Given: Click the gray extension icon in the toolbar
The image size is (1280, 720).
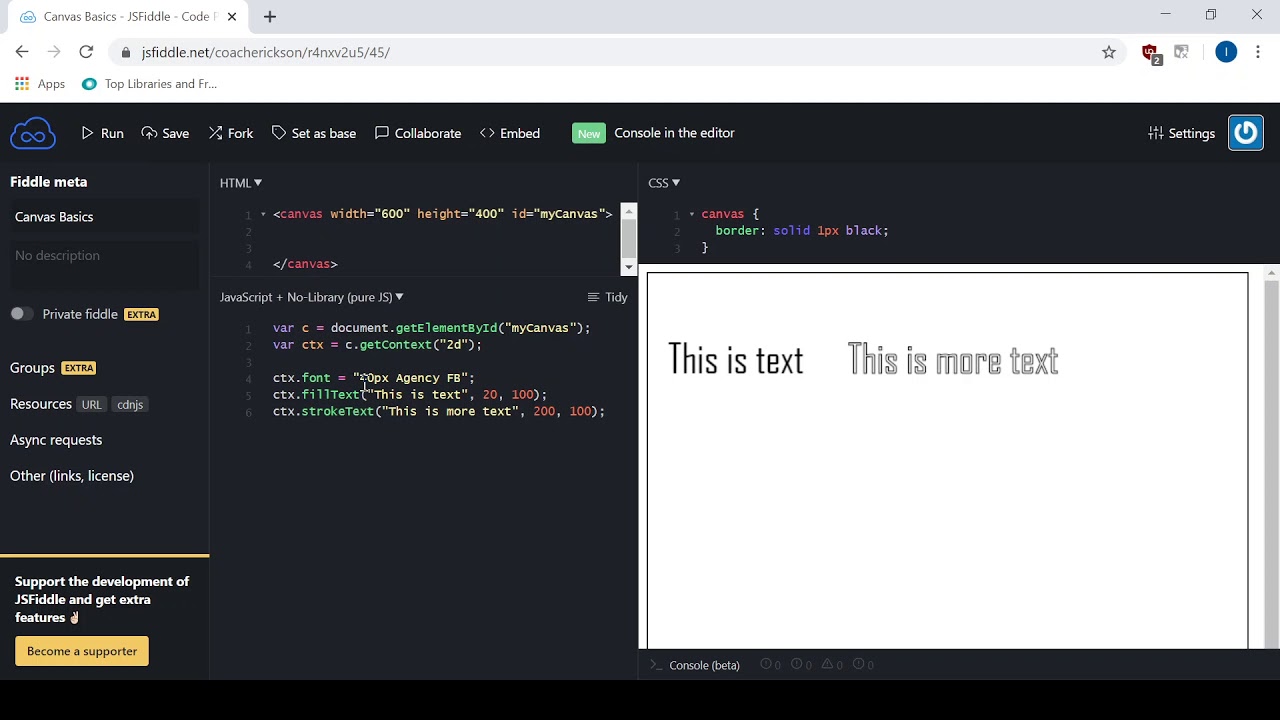Looking at the screenshot, I should (1181, 52).
